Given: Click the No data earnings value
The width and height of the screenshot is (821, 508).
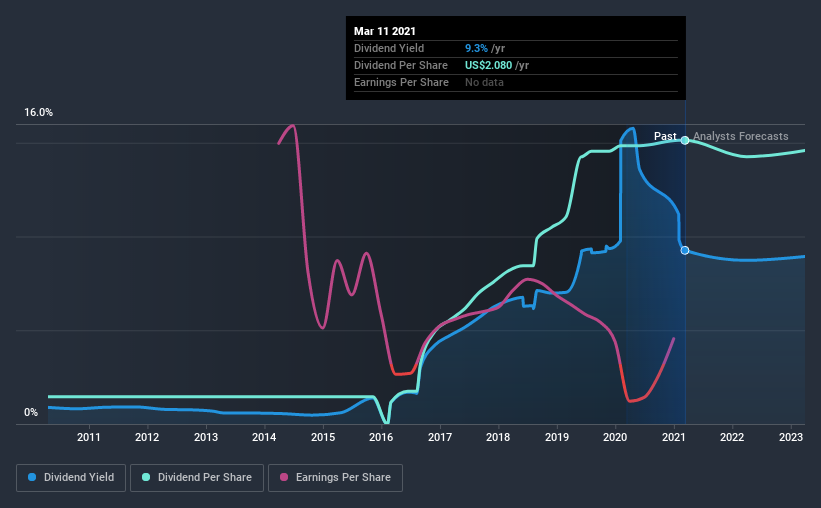Looking at the screenshot, I should (484, 82).
